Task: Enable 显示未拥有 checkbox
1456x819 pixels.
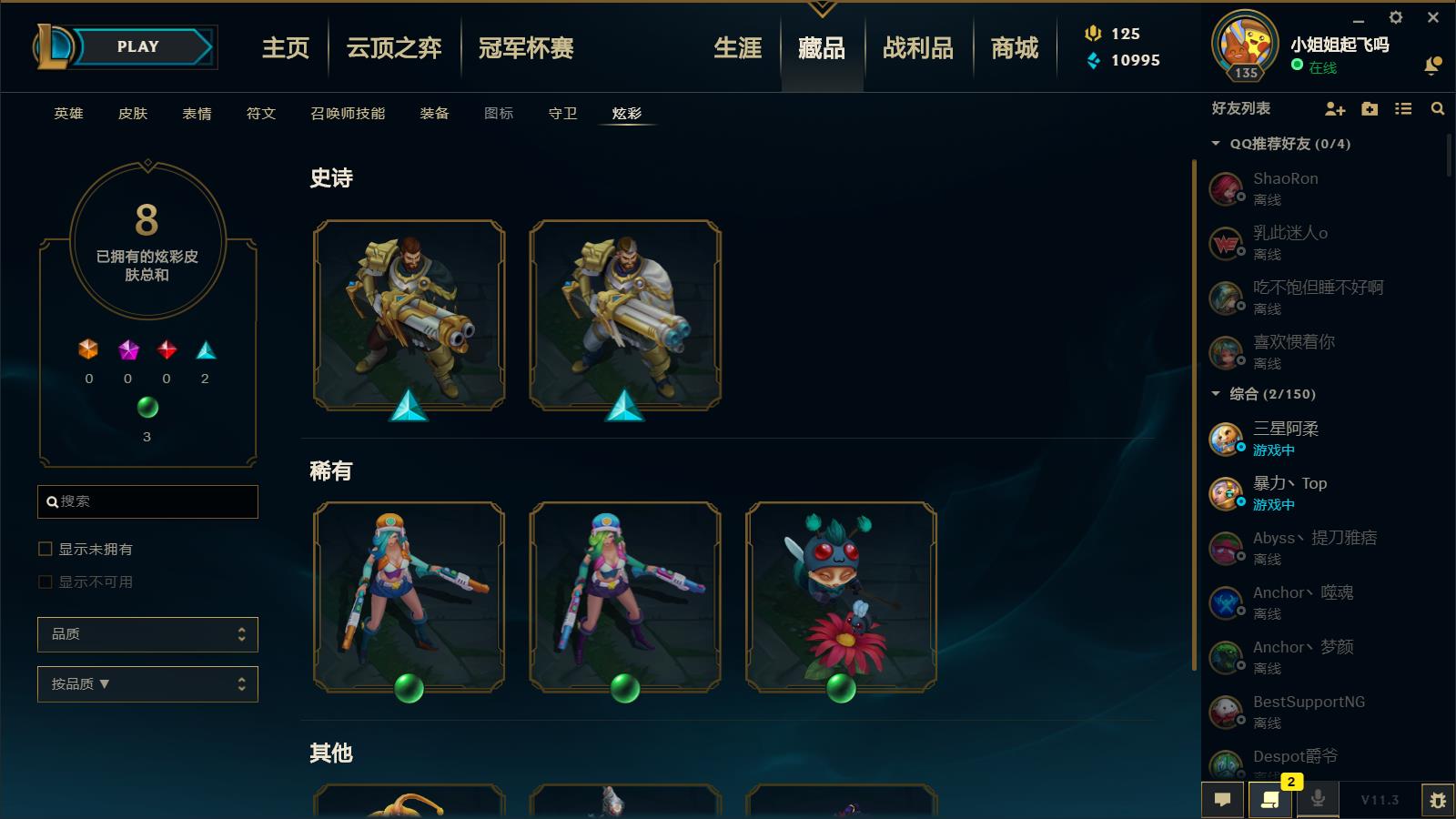Action: click(45, 549)
